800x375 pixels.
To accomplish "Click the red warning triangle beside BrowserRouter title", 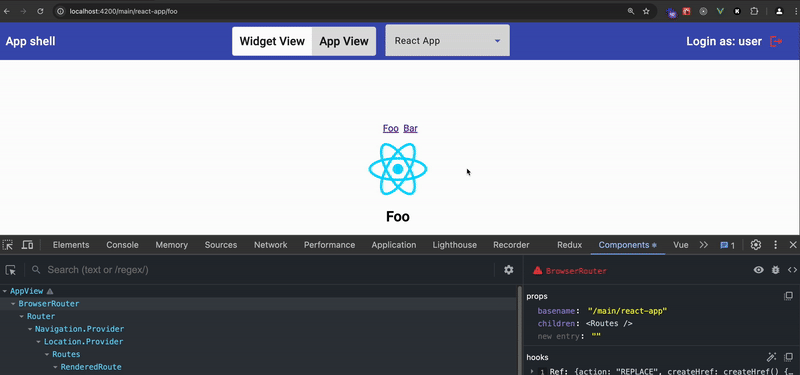I will click(537, 270).
